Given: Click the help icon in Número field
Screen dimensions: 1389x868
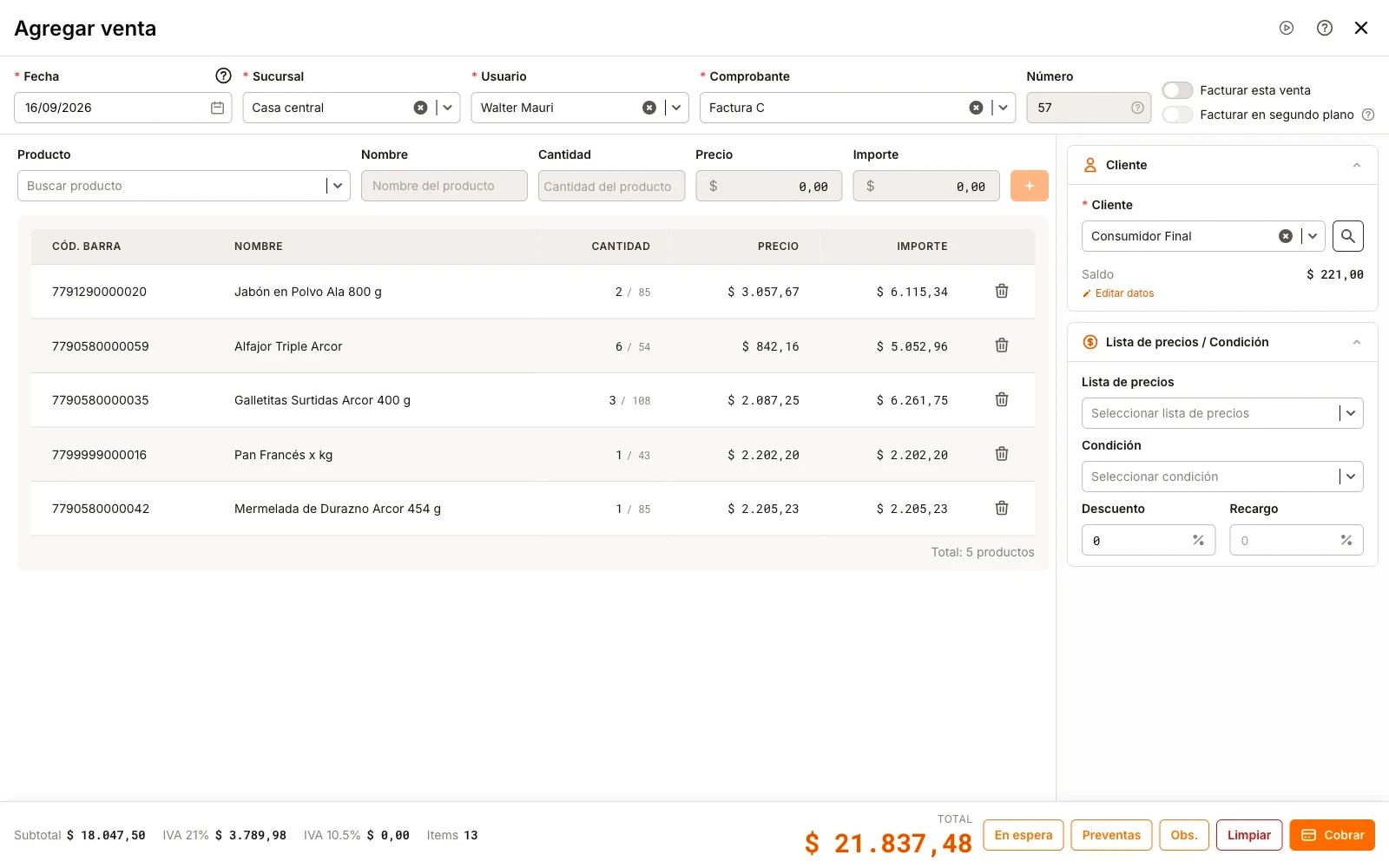Looking at the screenshot, I should coord(1137,108).
